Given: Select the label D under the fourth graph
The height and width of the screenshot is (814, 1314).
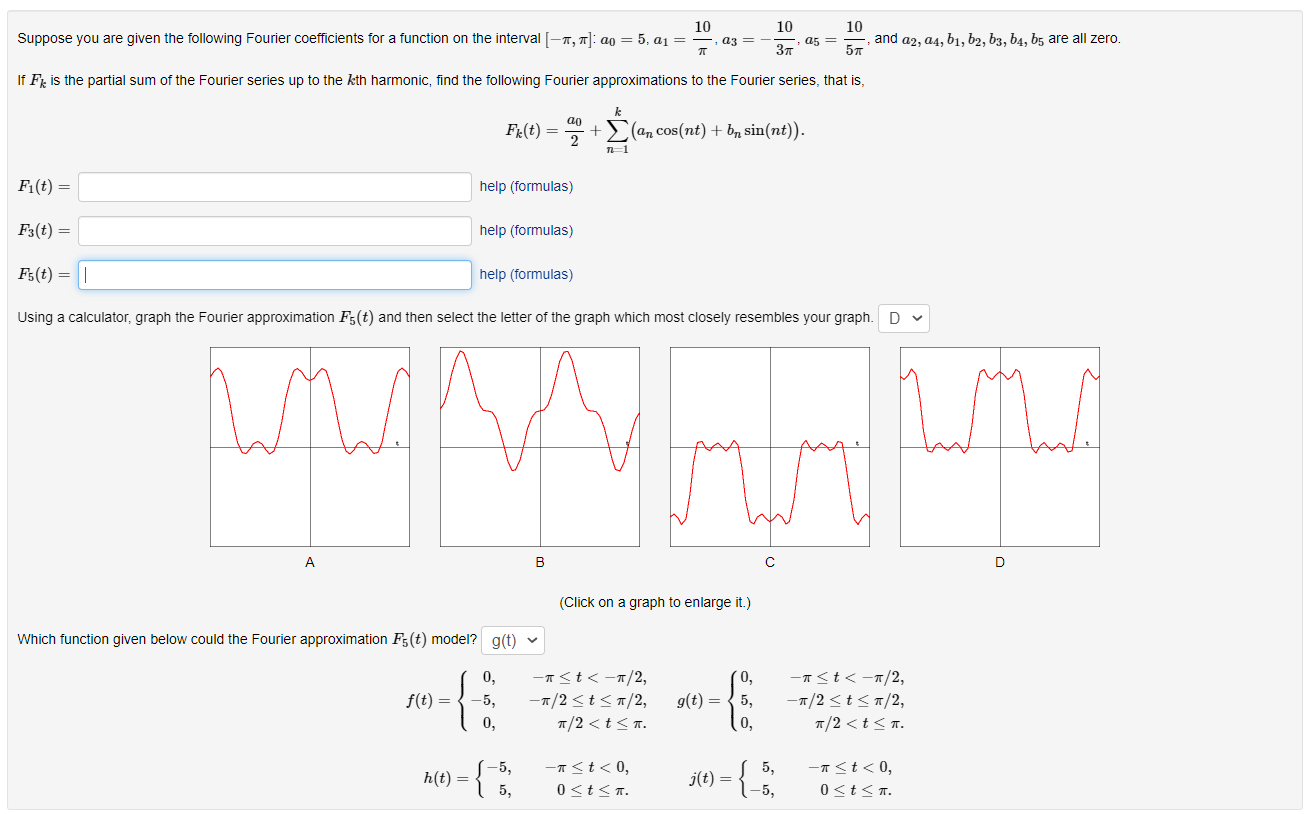Looking at the screenshot, I should pyautogui.click(x=1000, y=563).
